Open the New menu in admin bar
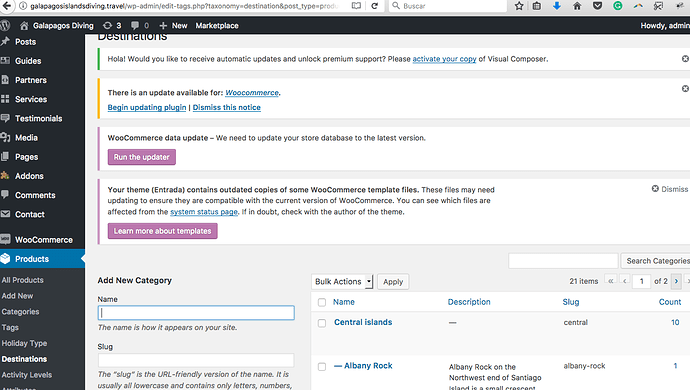This screenshot has height=390, width=690. coord(173,26)
